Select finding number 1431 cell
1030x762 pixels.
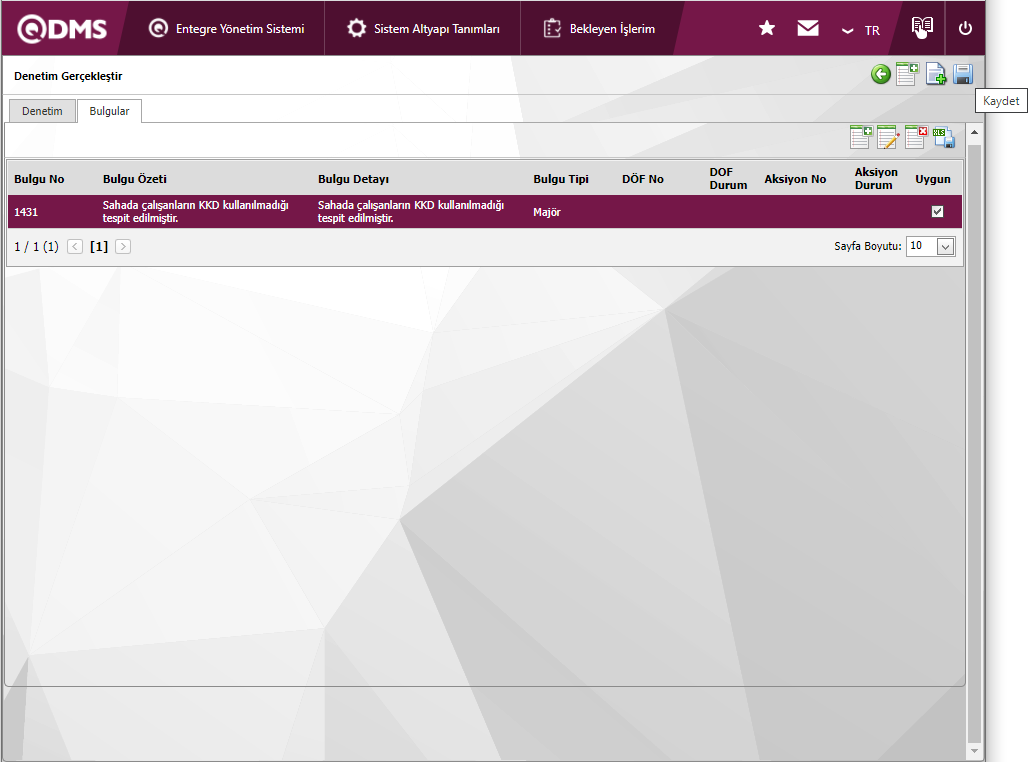[x=26, y=212]
